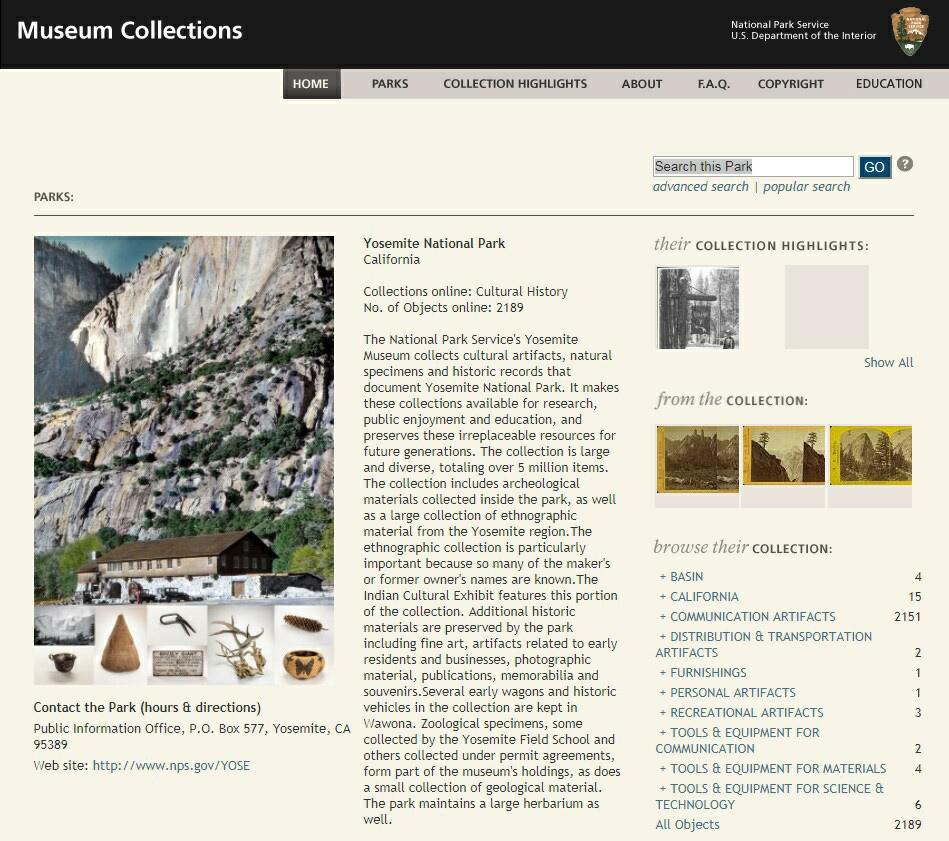
Task: Open the yellow-bordered stereograph thumbnail
Action: tap(870, 455)
